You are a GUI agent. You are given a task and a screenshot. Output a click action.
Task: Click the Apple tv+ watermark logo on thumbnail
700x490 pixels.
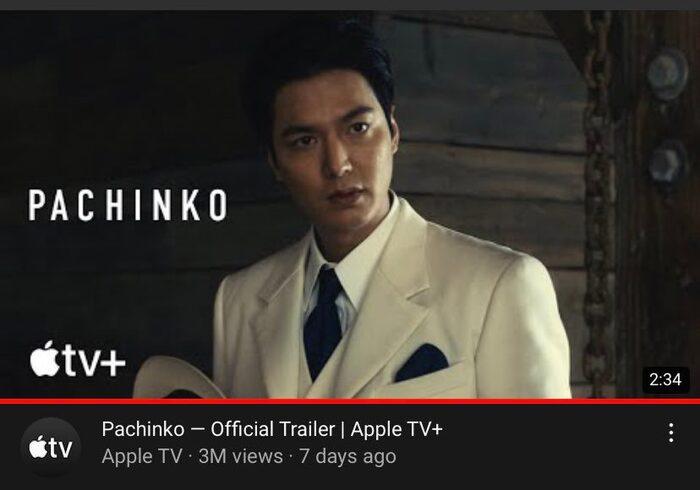pos(78,359)
